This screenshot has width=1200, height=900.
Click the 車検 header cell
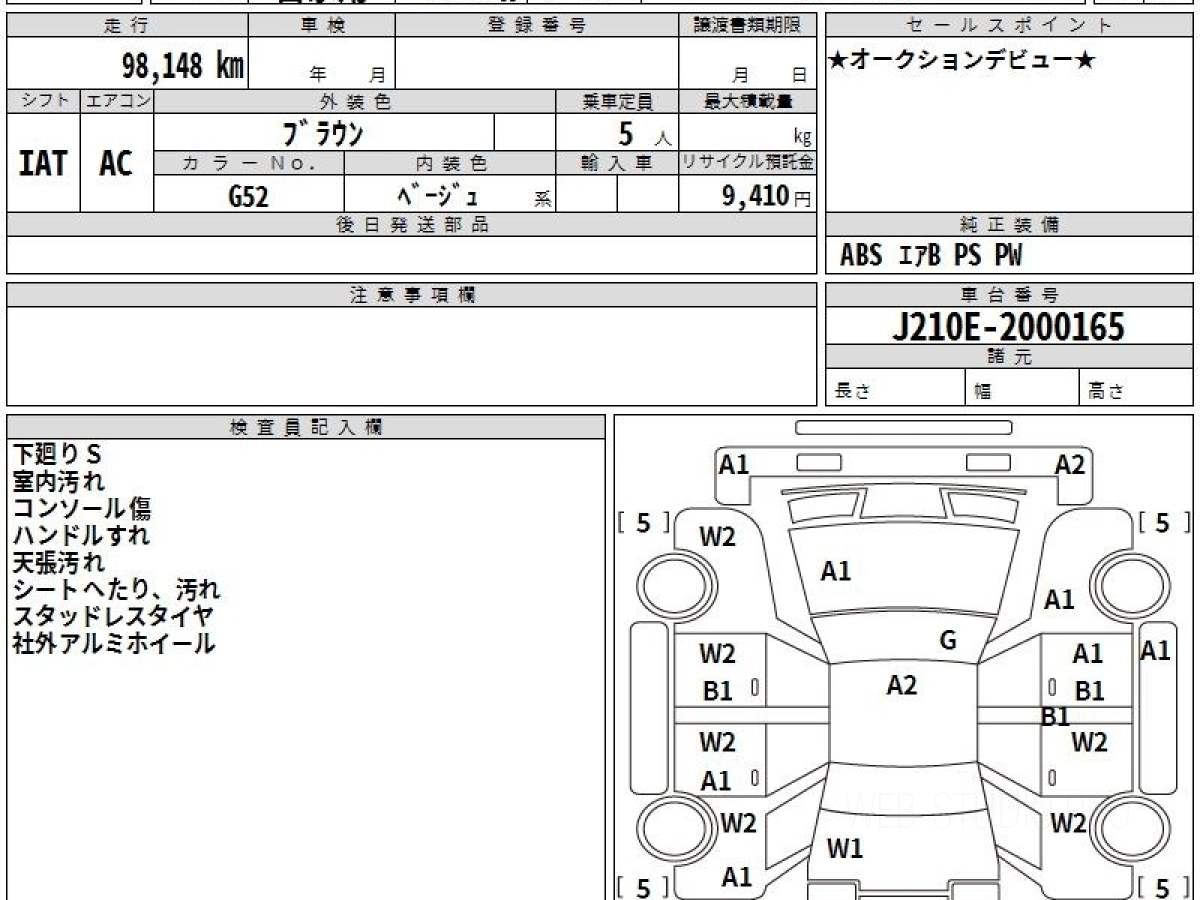tap(321, 26)
